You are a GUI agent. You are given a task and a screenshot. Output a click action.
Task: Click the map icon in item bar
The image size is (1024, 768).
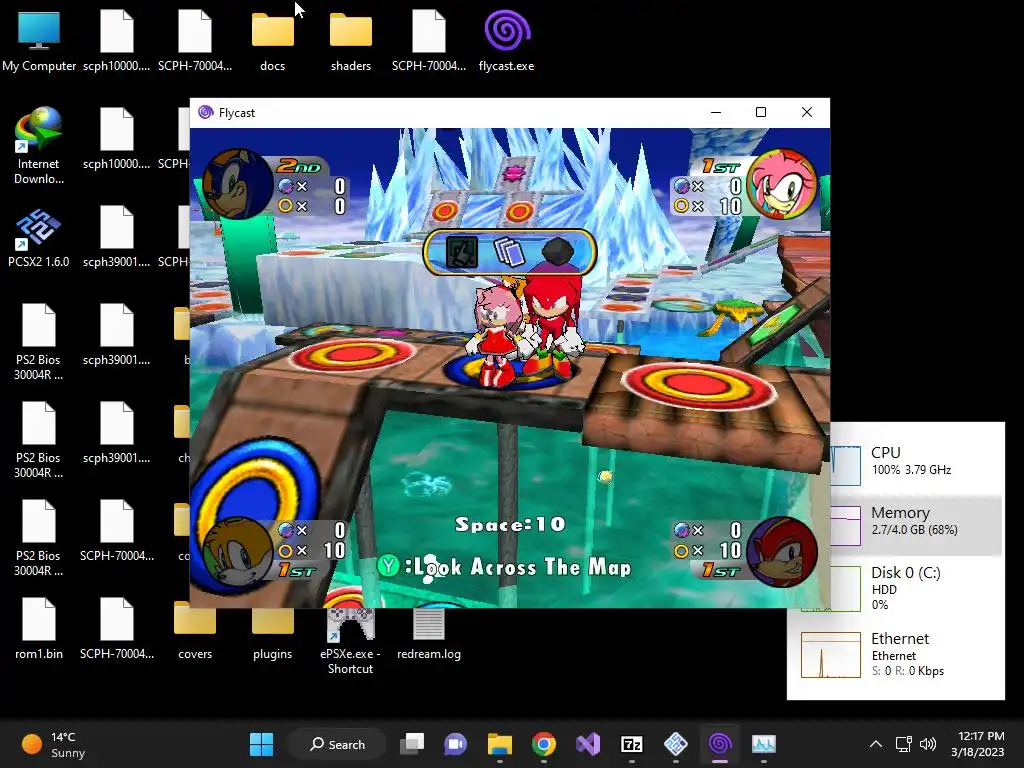click(462, 253)
